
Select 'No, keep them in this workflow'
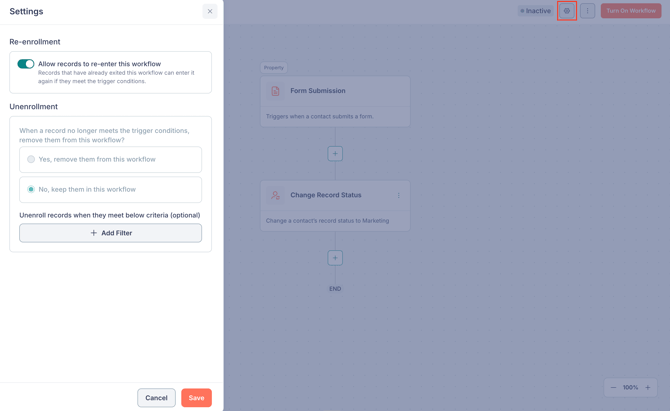click(31, 189)
